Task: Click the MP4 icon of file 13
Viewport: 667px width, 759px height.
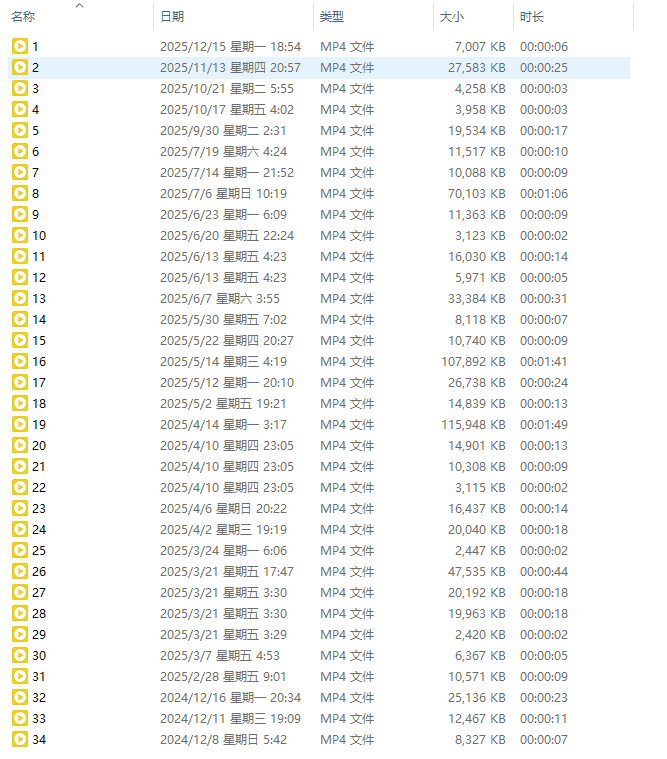Action: pos(20,298)
